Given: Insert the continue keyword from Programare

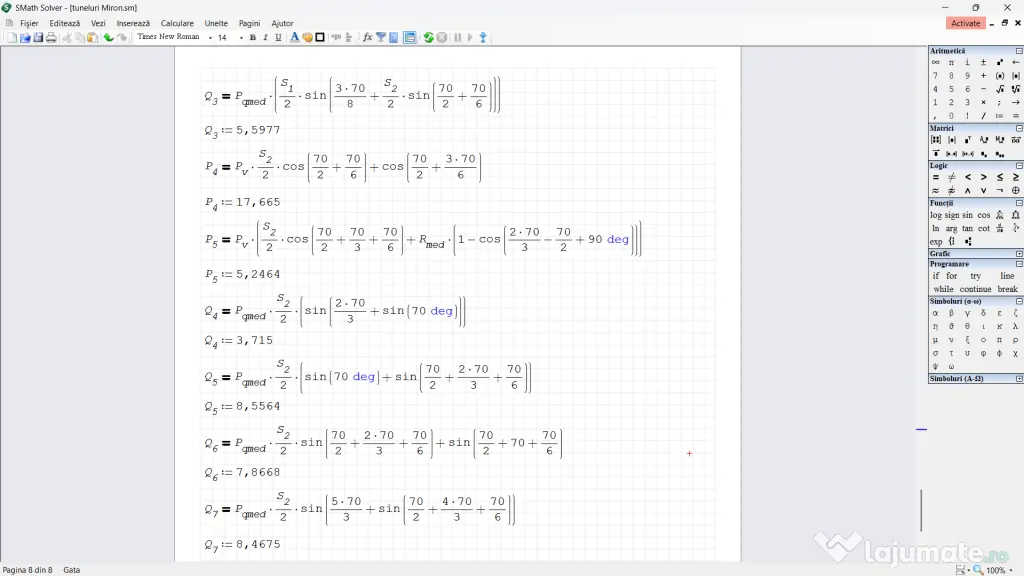Looking at the screenshot, I should point(976,289).
